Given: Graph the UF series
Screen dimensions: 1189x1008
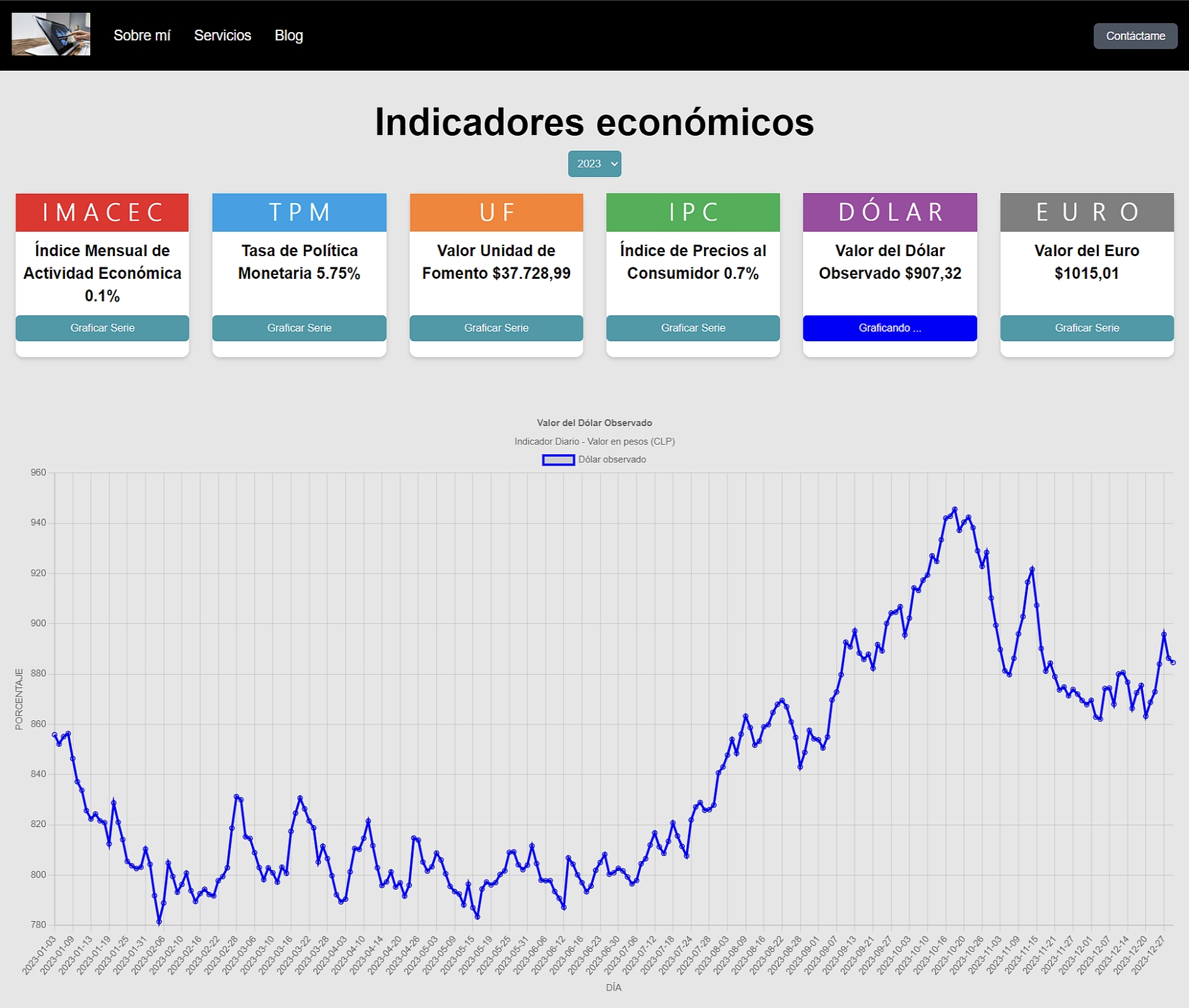Looking at the screenshot, I should tap(496, 328).
